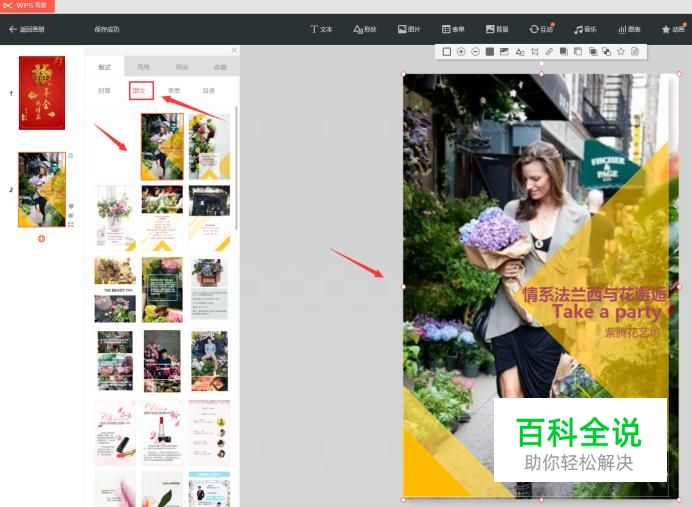Add a new page with the orange plus

41,239
